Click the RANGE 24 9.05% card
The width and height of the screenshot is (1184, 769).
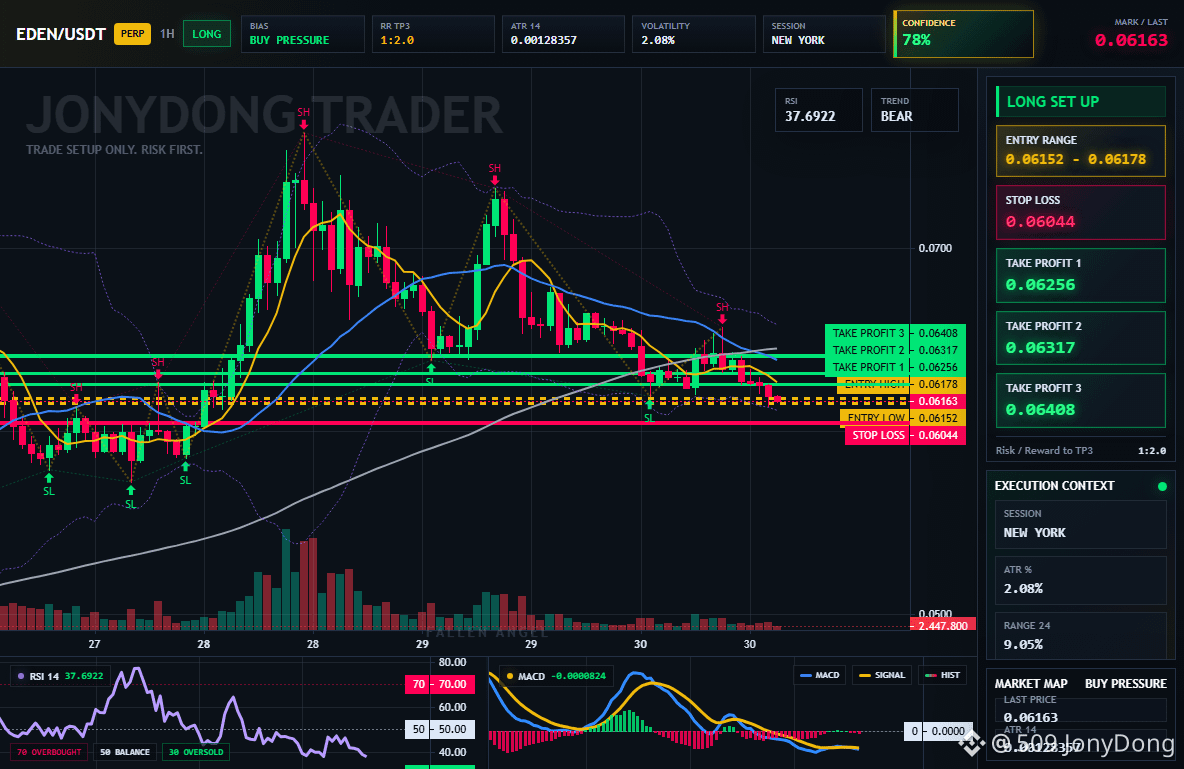pyautogui.click(x=1081, y=635)
